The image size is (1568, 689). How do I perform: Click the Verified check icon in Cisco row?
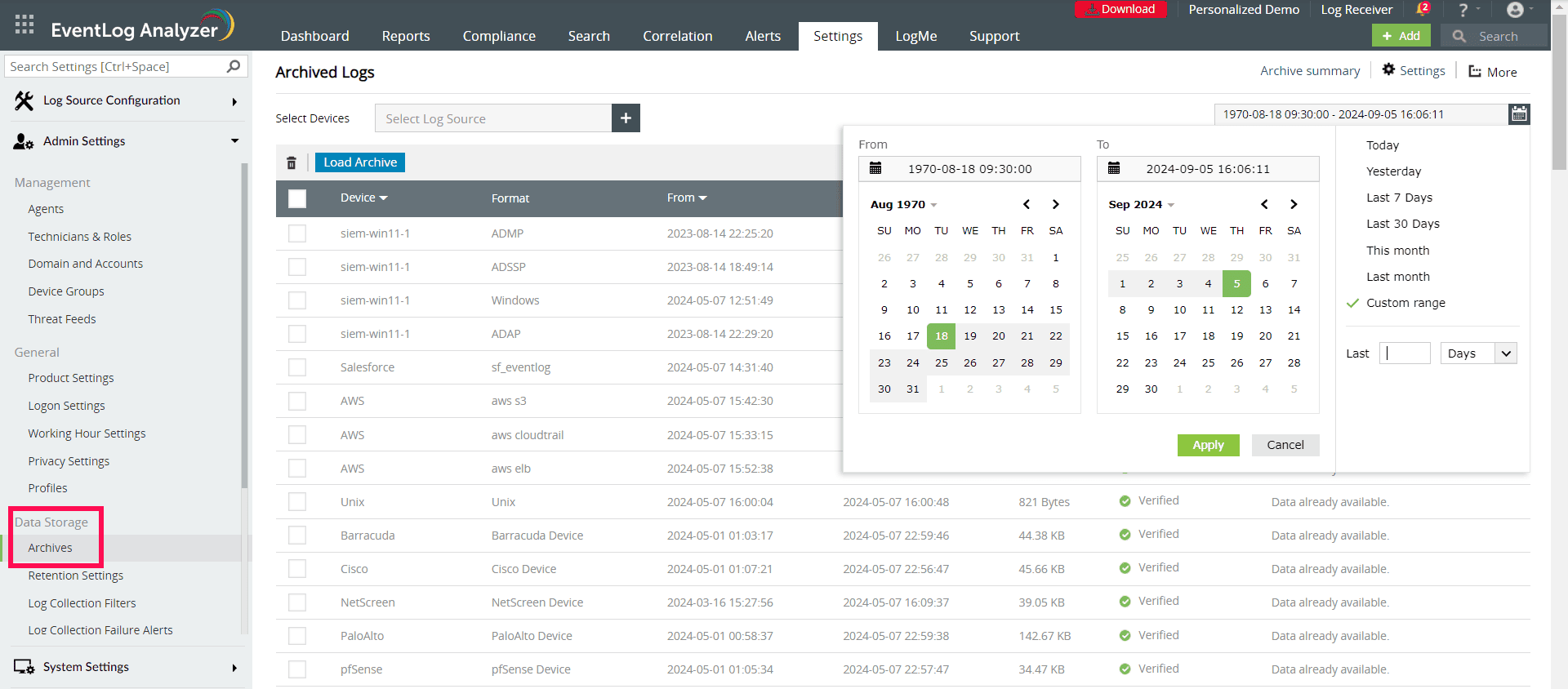pyautogui.click(x=1125, y=568)
